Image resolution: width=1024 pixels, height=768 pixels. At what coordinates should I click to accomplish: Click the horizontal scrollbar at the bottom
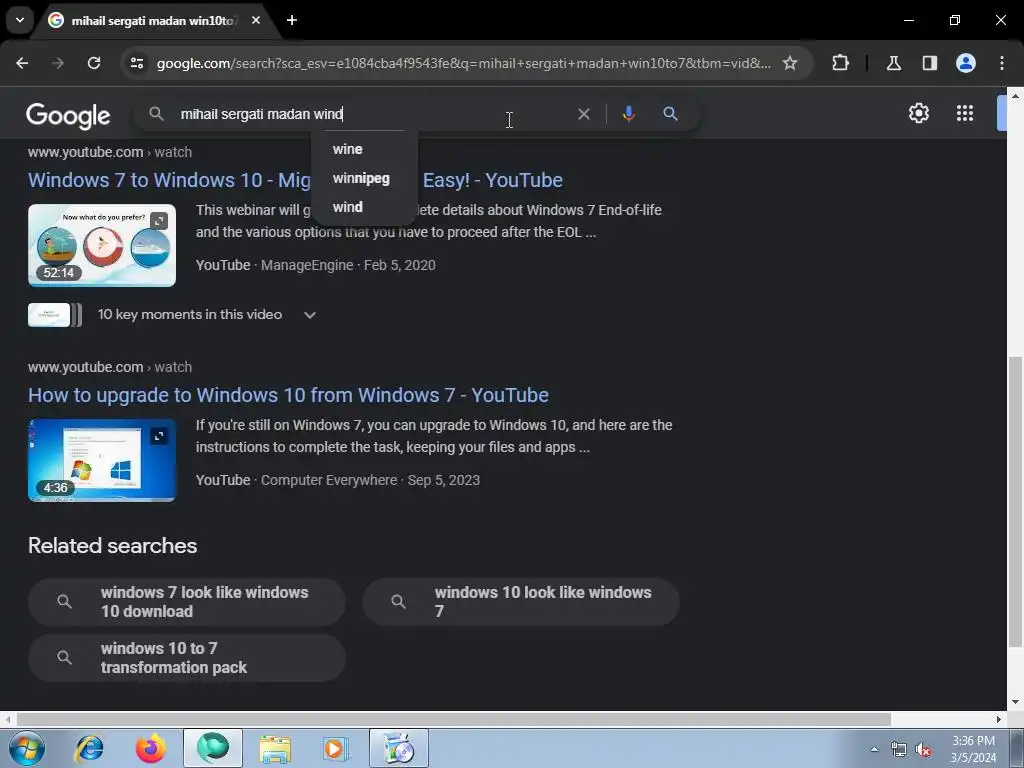(x=454, y=719)
